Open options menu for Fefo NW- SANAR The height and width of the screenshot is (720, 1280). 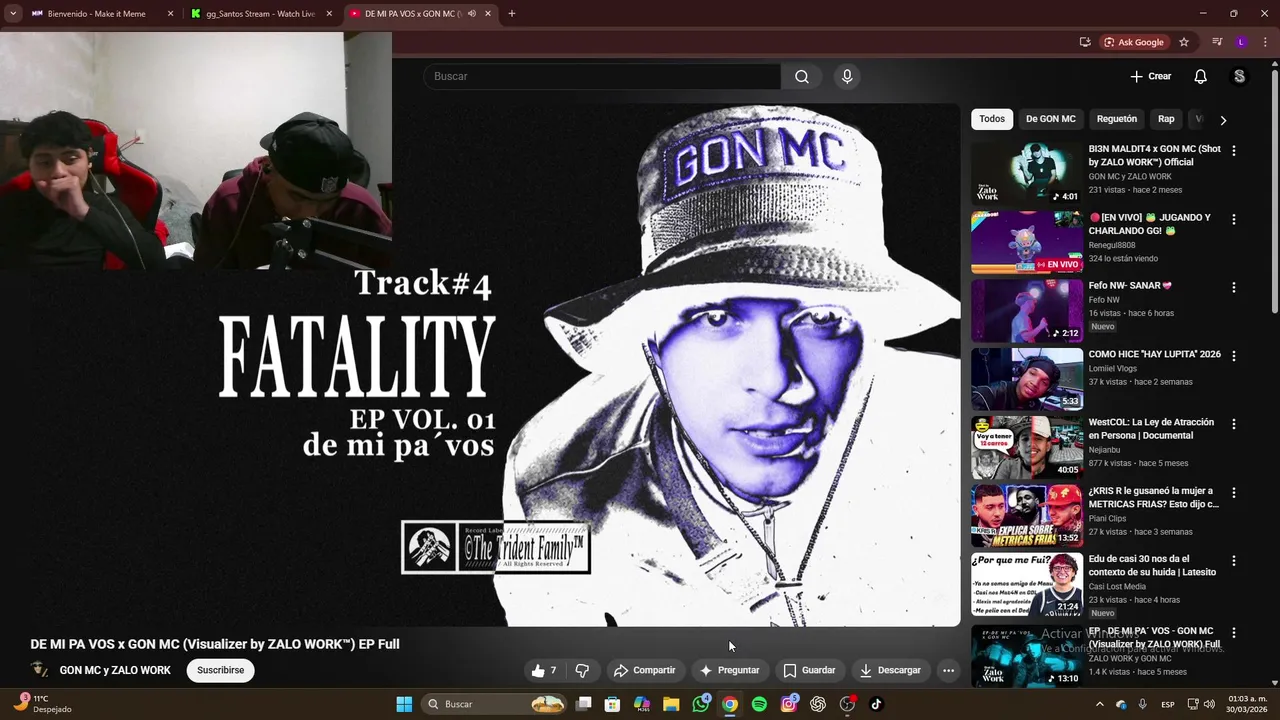coord(1233,287)
